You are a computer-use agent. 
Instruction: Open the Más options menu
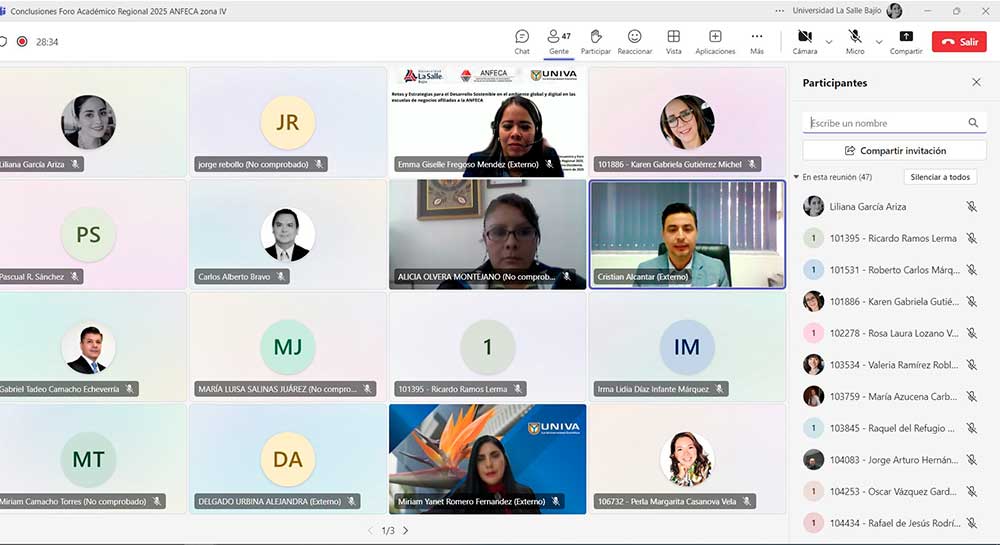pos(757,41)
